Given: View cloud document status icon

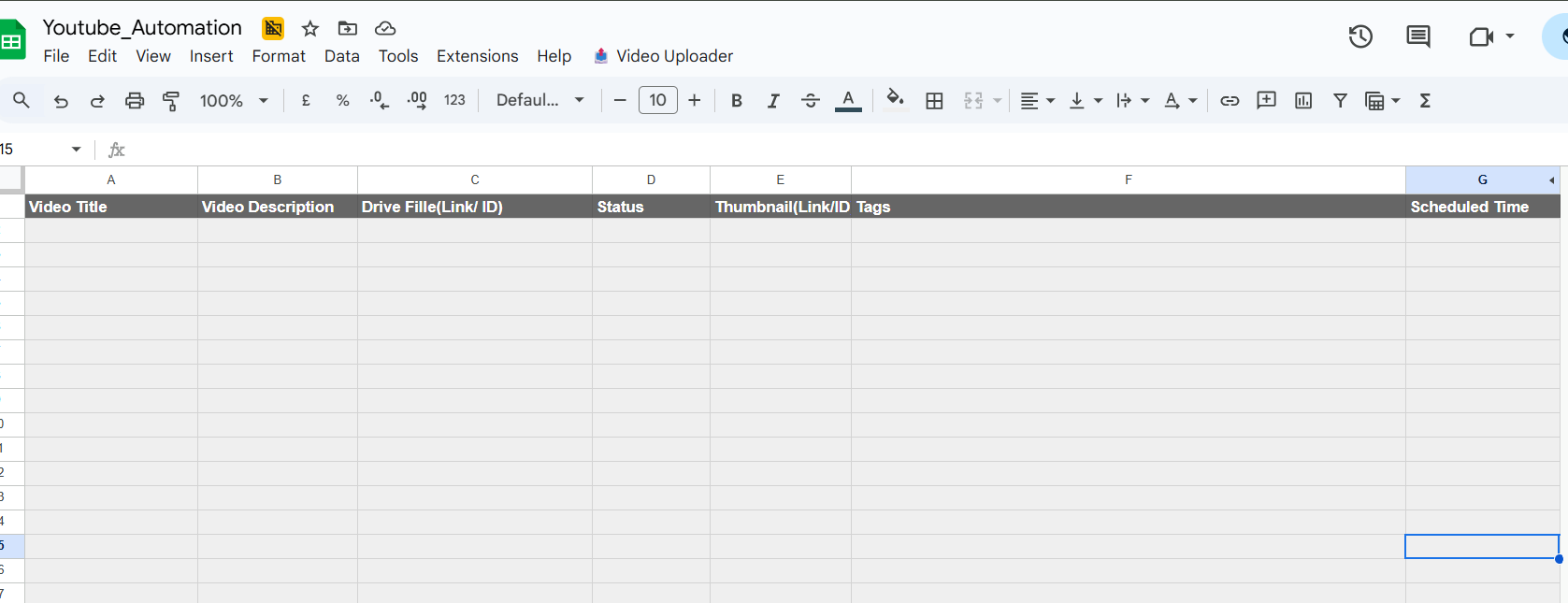Looking at the screenshot, I should pyautogui.click(x=385, y=29).
